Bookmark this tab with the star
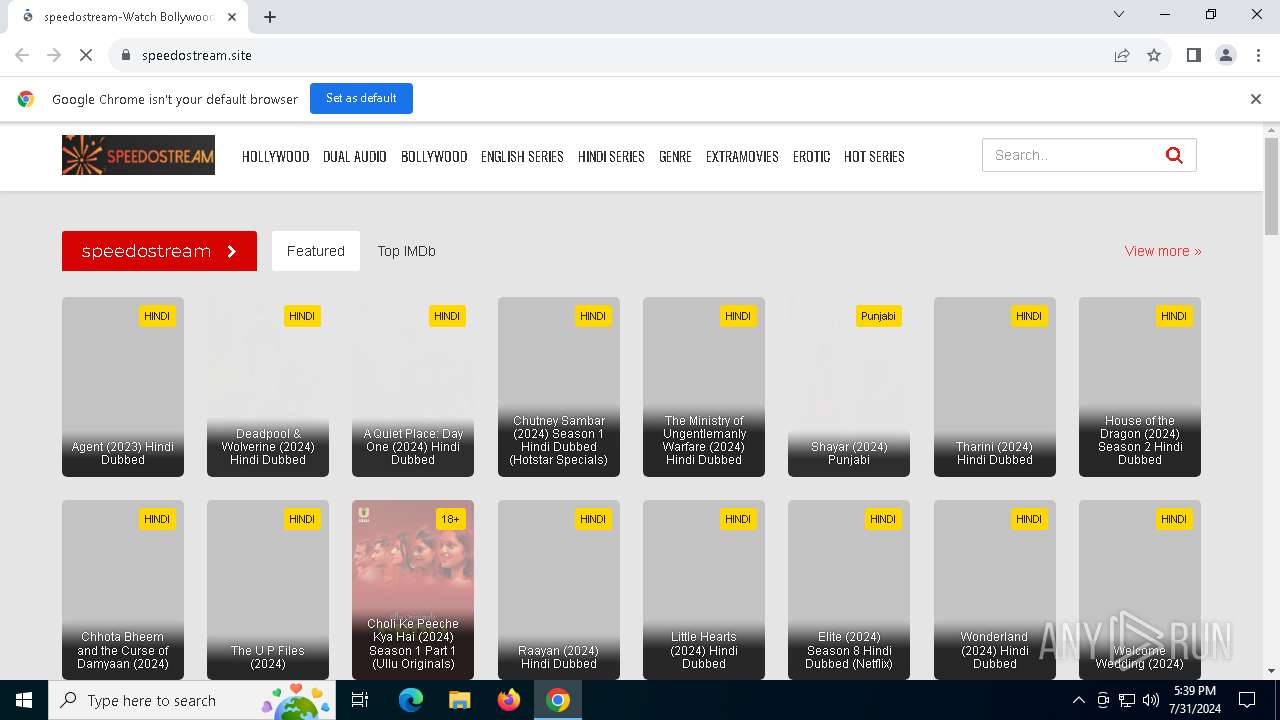This screenshot has height=720, width=1280. 1154,55
